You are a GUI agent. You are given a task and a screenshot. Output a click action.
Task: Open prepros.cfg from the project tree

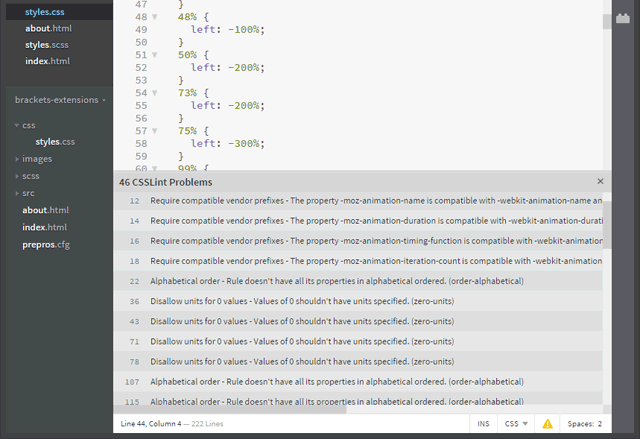pyautogui.click(x=46, y=244)
